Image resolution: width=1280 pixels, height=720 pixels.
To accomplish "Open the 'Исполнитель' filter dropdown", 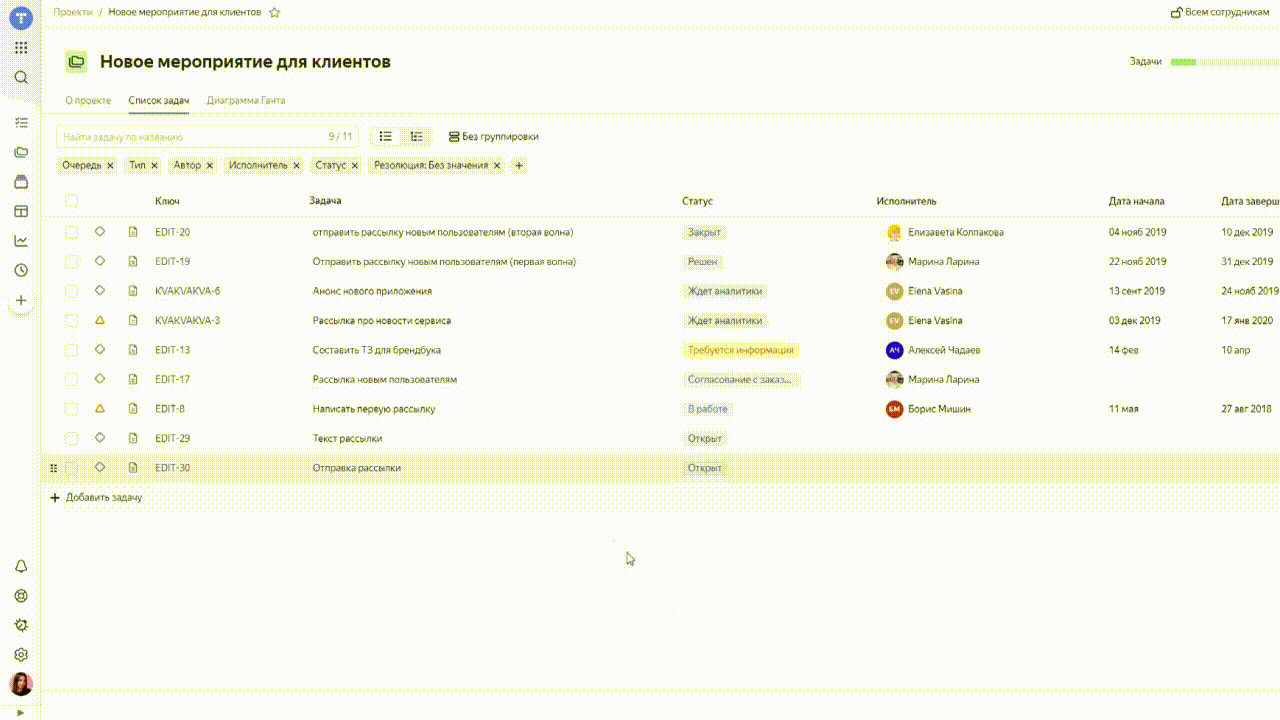I will point(257,165).
